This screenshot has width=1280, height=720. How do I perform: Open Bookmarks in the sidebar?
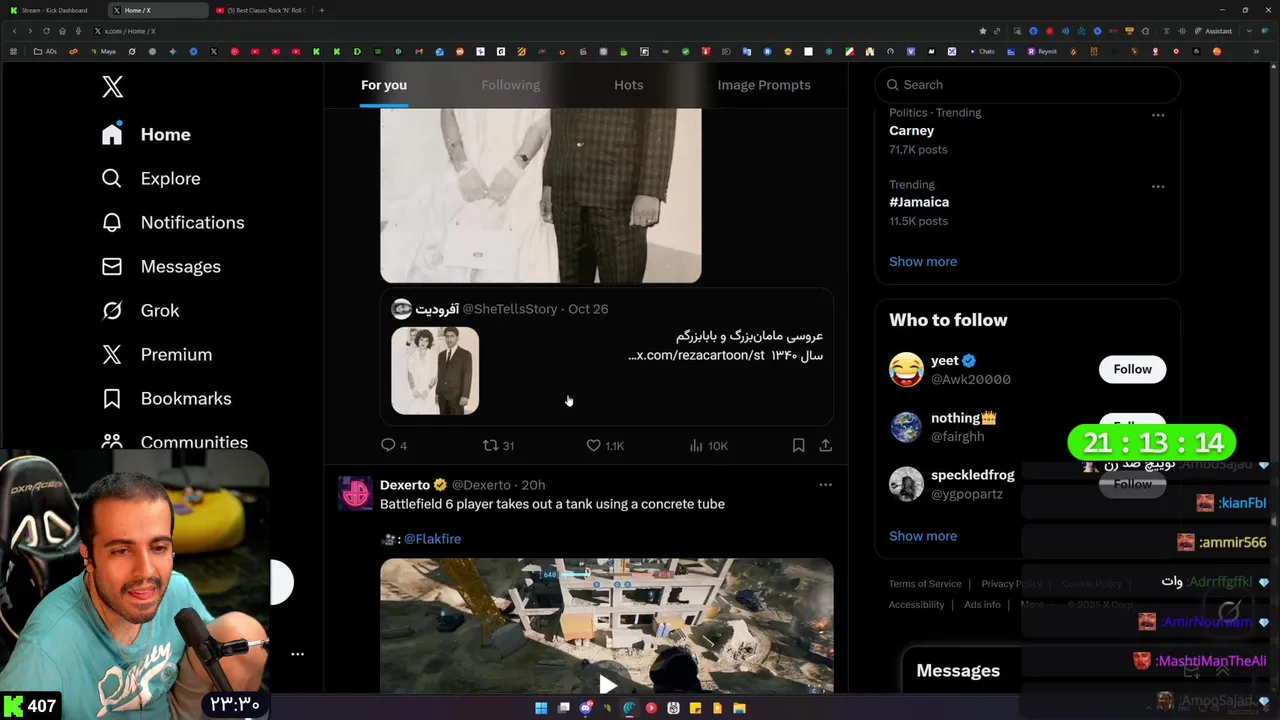[166, 398]
